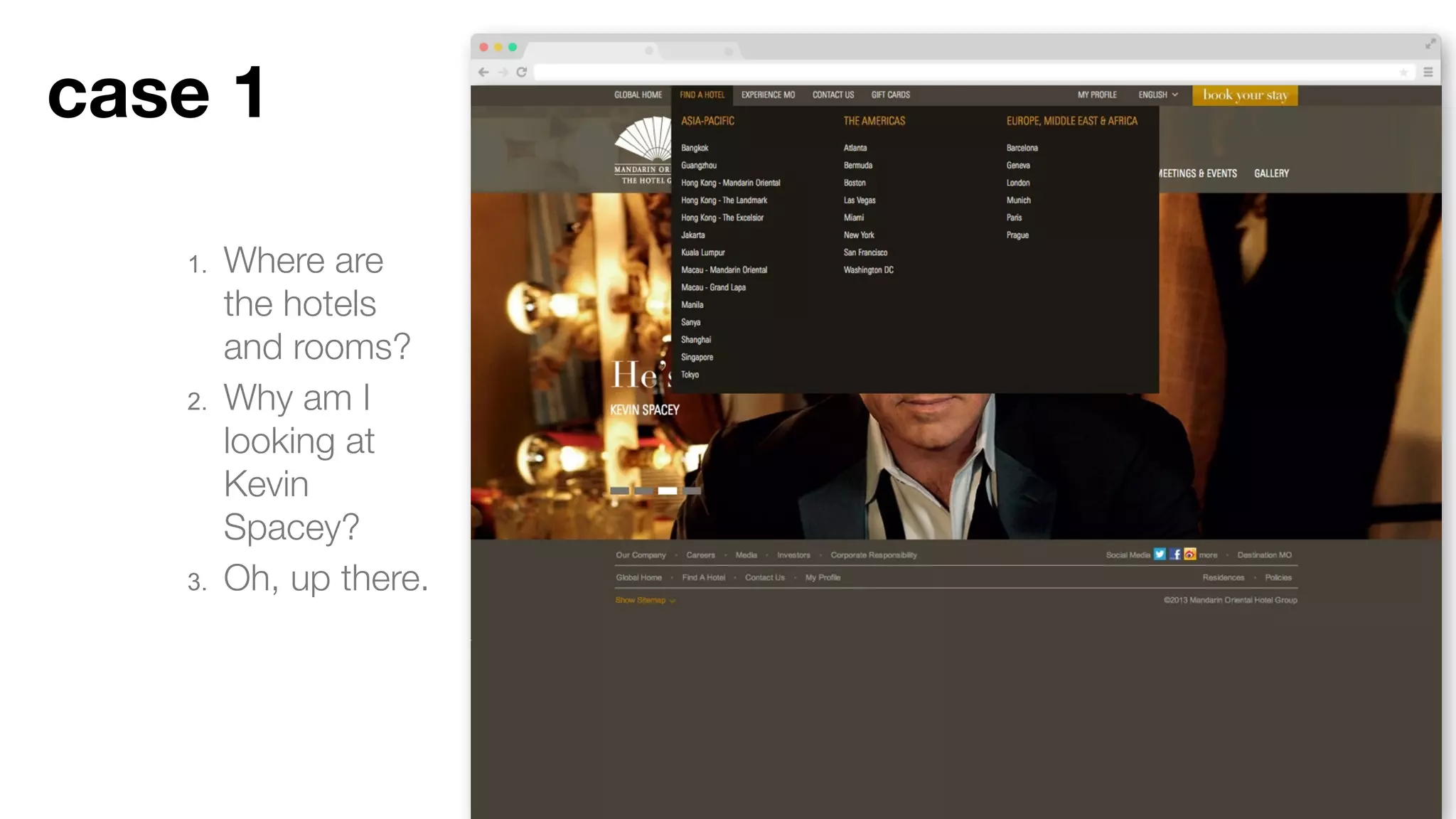Click the browser reload icon

point(522,72)
